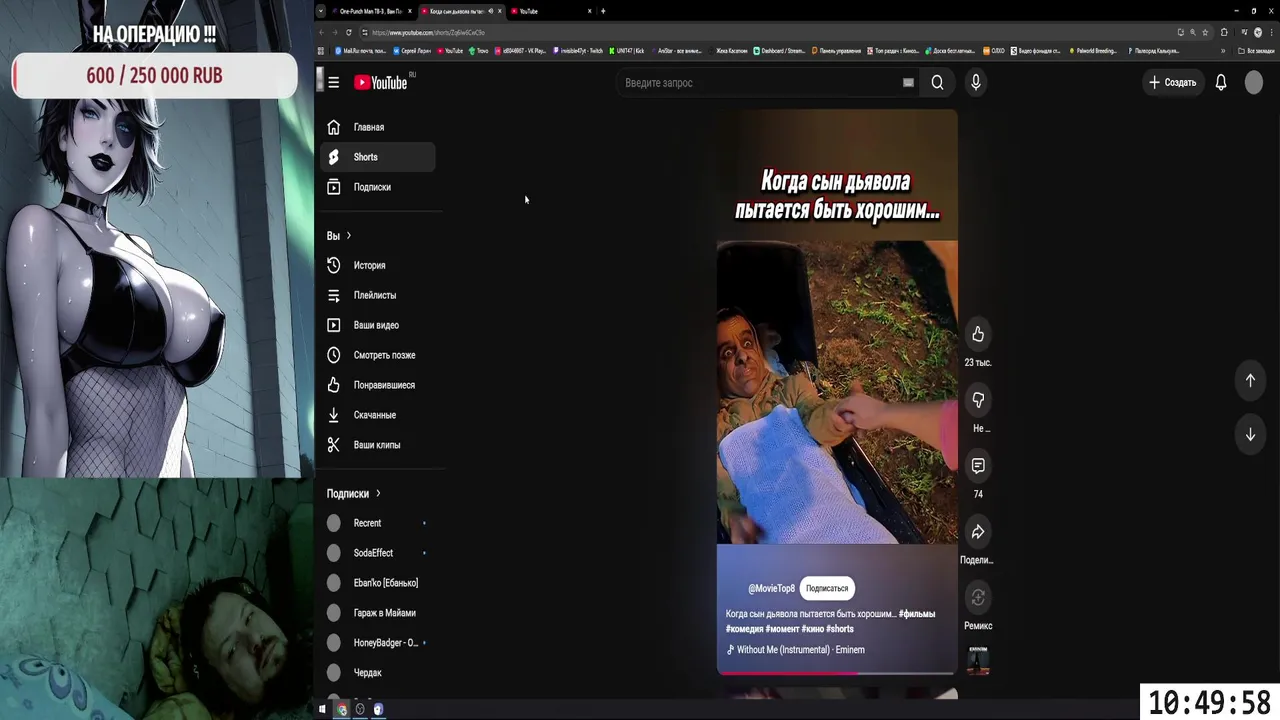Open the 'Гараж в Майами' channel
Screen dimensions: 1280x720
coord(378,613)
